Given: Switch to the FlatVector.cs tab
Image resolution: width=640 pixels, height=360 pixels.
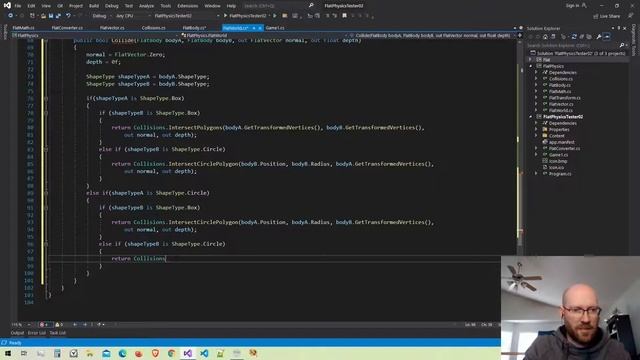Looking at the screenshot, I should point(112,28).
